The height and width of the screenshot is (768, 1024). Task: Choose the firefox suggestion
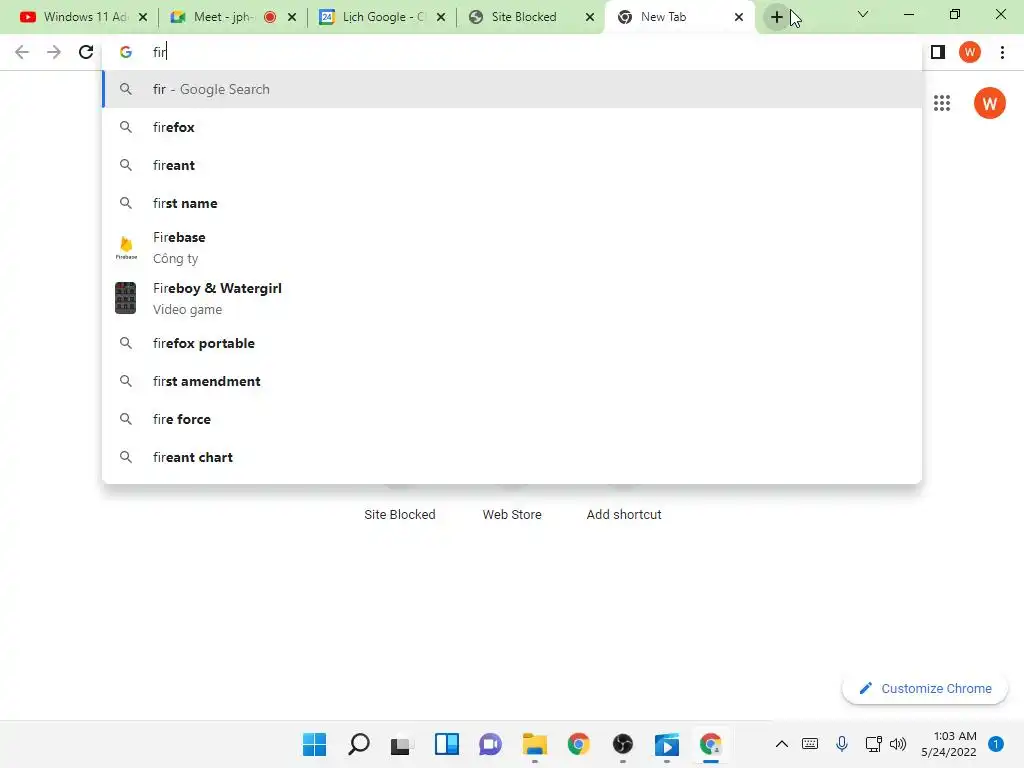(x=512, y=127)
